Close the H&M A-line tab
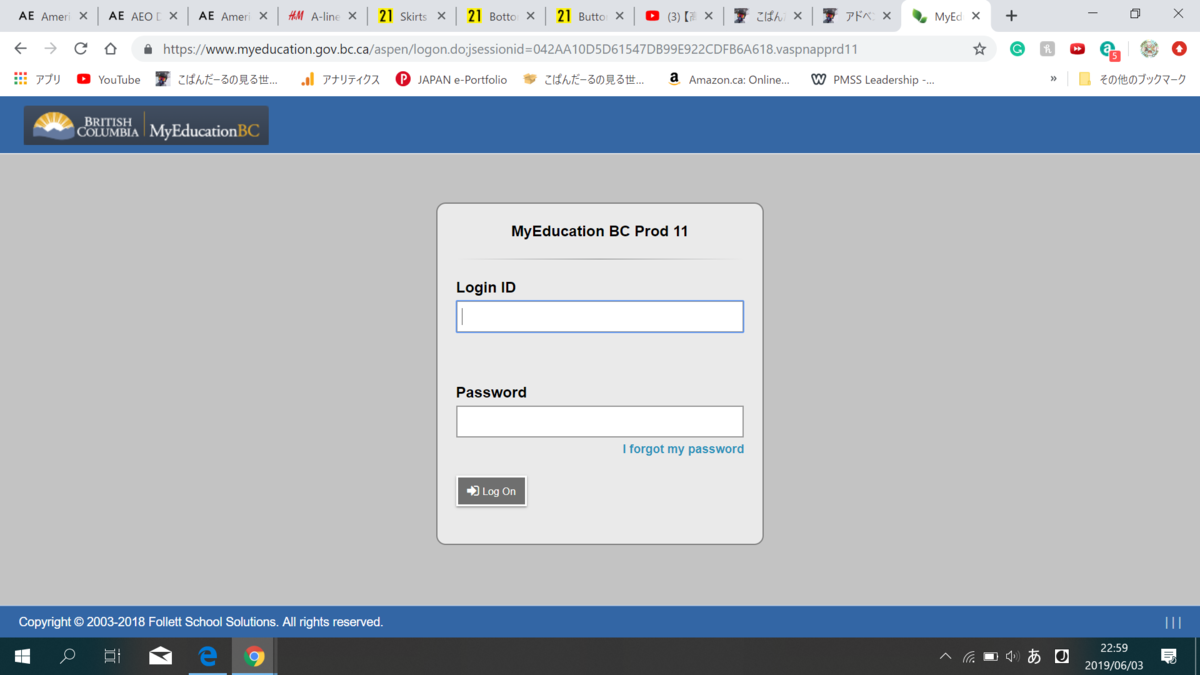The image size is (1200, 675). 352,16
